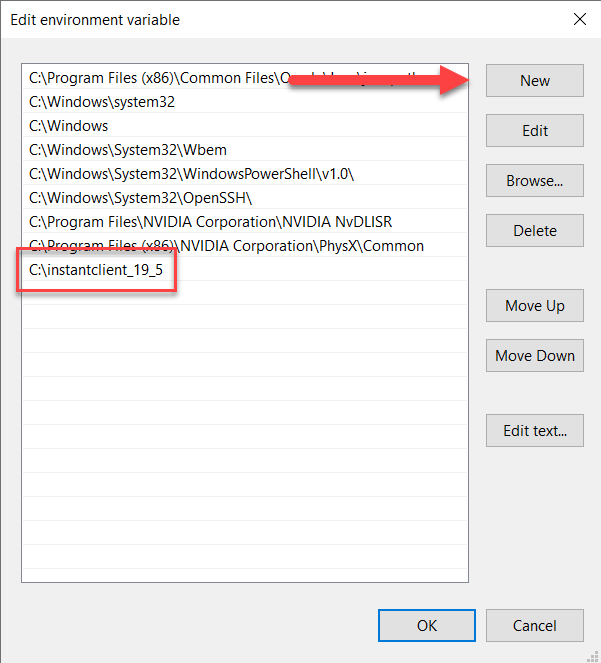Select the C:\Windows path entry
Image resolution: width=601 pixels, height=663 pixels.
pos(69,126)
